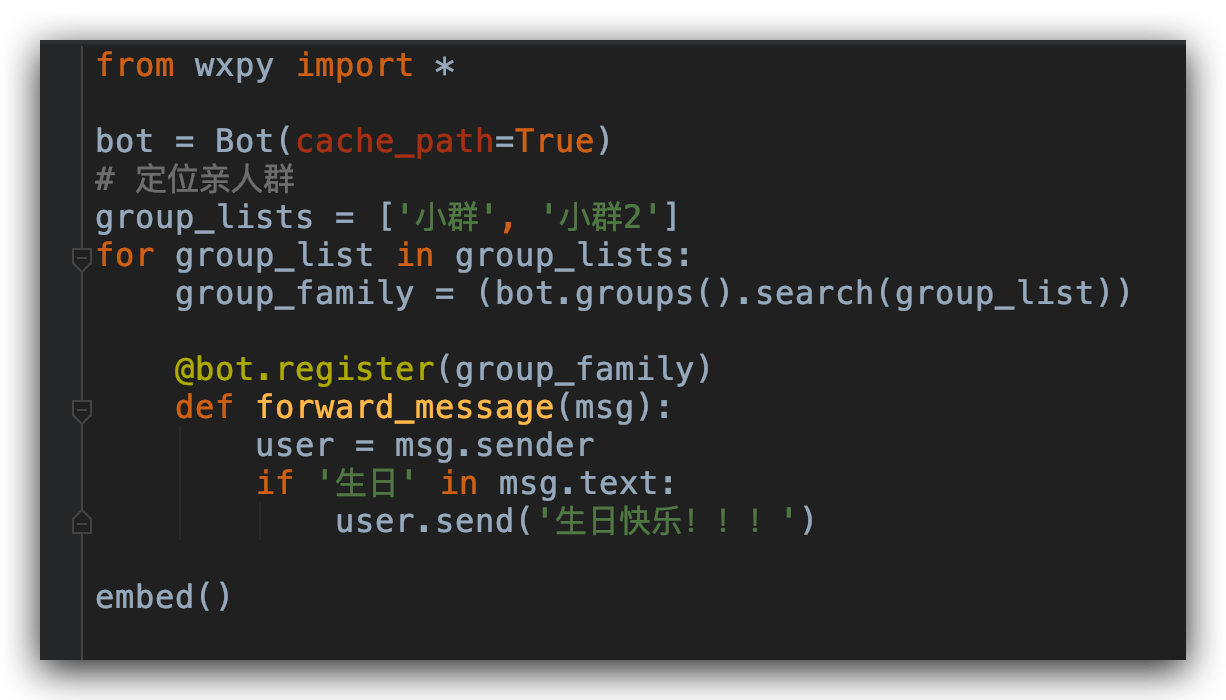The image size is (1226, 700).
Task: Click the @bot.register decorator
Action: click(x=305, y=370)
